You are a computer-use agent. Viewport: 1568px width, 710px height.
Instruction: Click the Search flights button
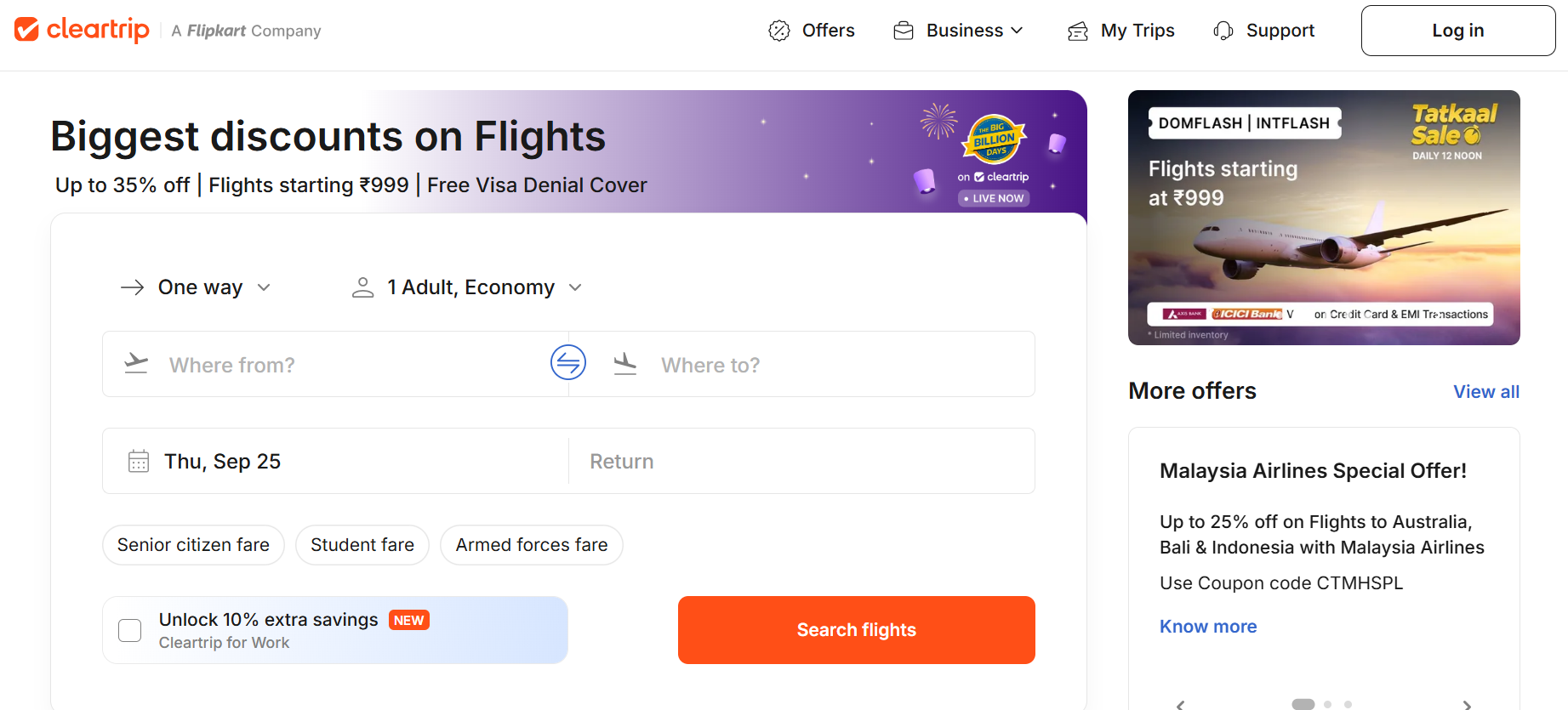tap(856, 630)
